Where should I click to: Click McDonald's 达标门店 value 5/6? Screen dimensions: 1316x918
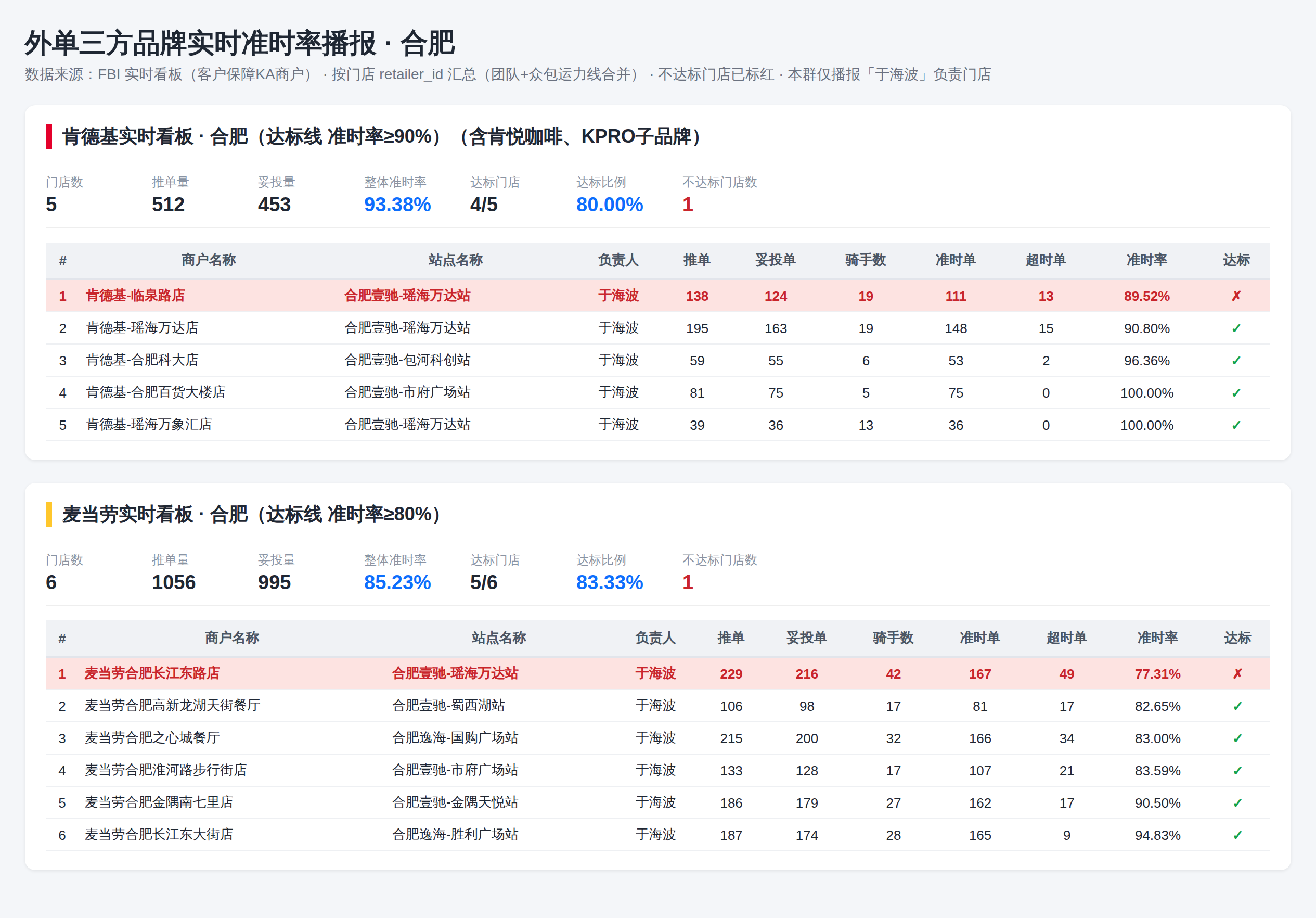484,582
